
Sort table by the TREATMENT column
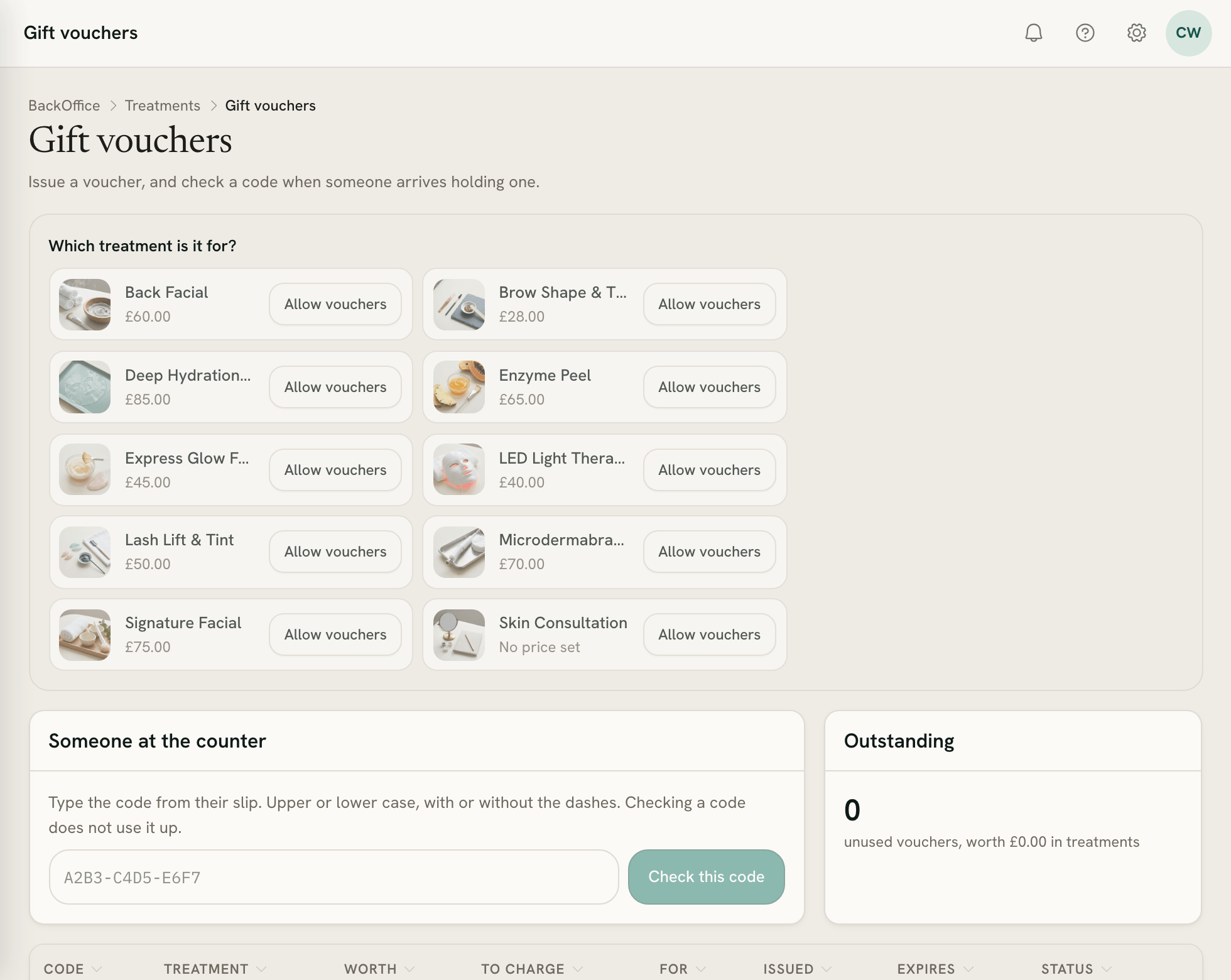coord(215,969)
